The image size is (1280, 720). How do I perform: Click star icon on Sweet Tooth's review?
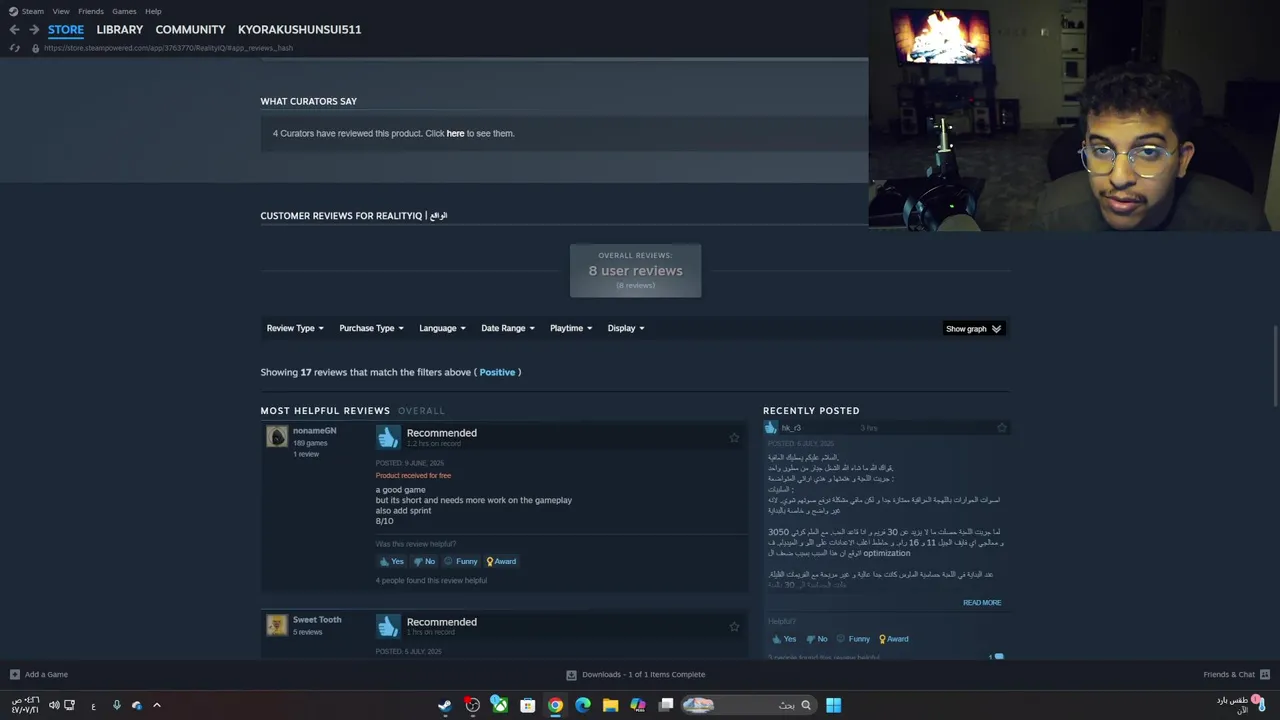(734, 626)
